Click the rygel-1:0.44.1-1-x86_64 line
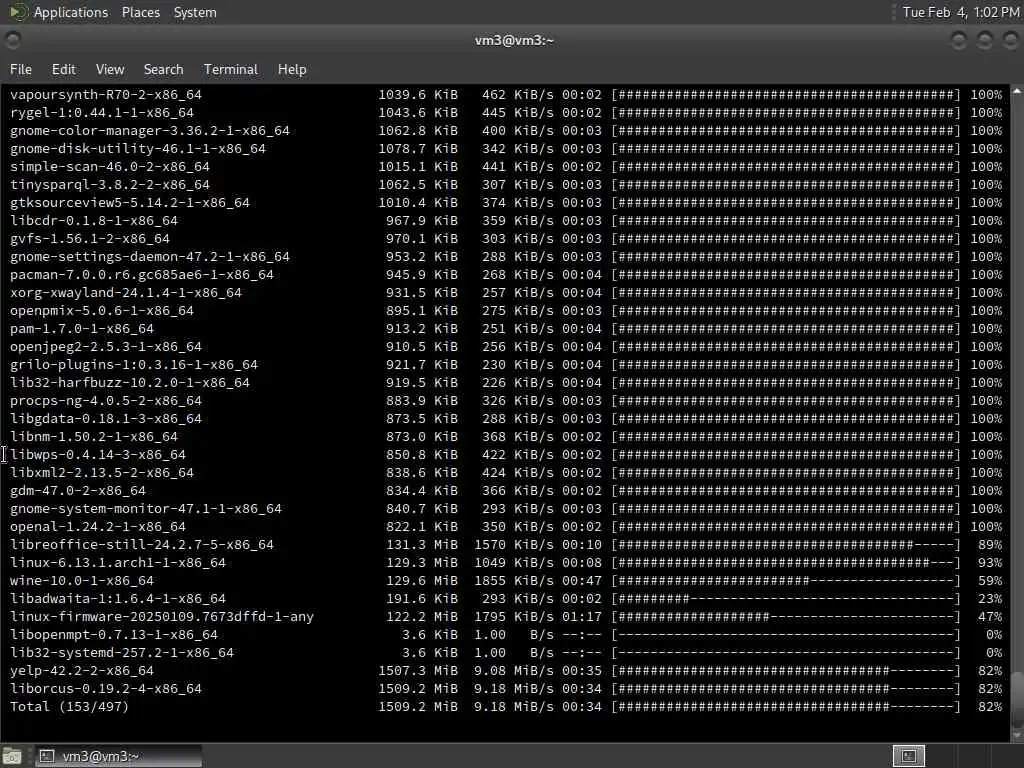This screenshot has width=1024, height=768. click(506, 113)
